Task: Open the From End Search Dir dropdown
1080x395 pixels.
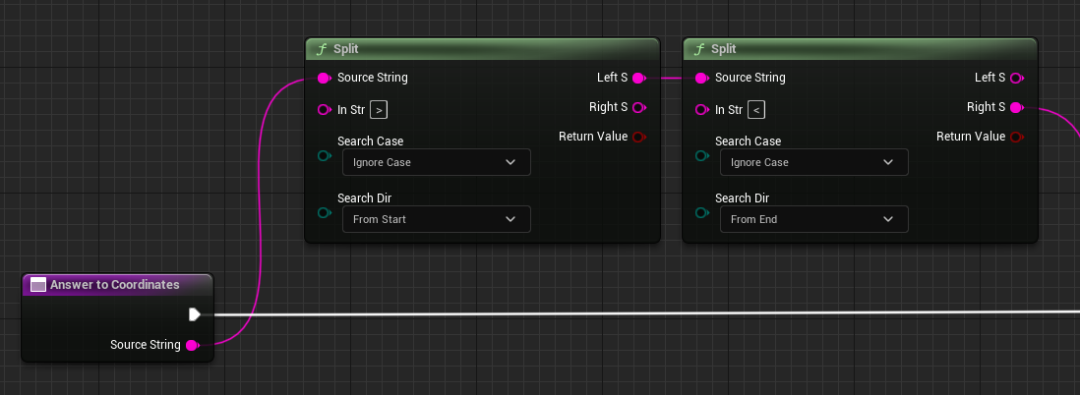Action: pyautogui.click(x=814, y=219)
